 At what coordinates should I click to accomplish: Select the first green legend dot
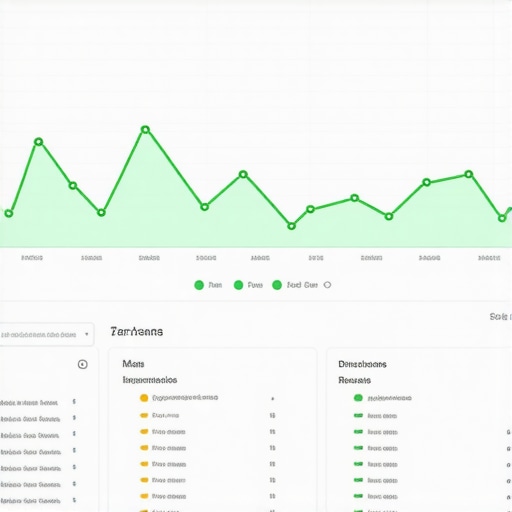click(x=199, y=285)
